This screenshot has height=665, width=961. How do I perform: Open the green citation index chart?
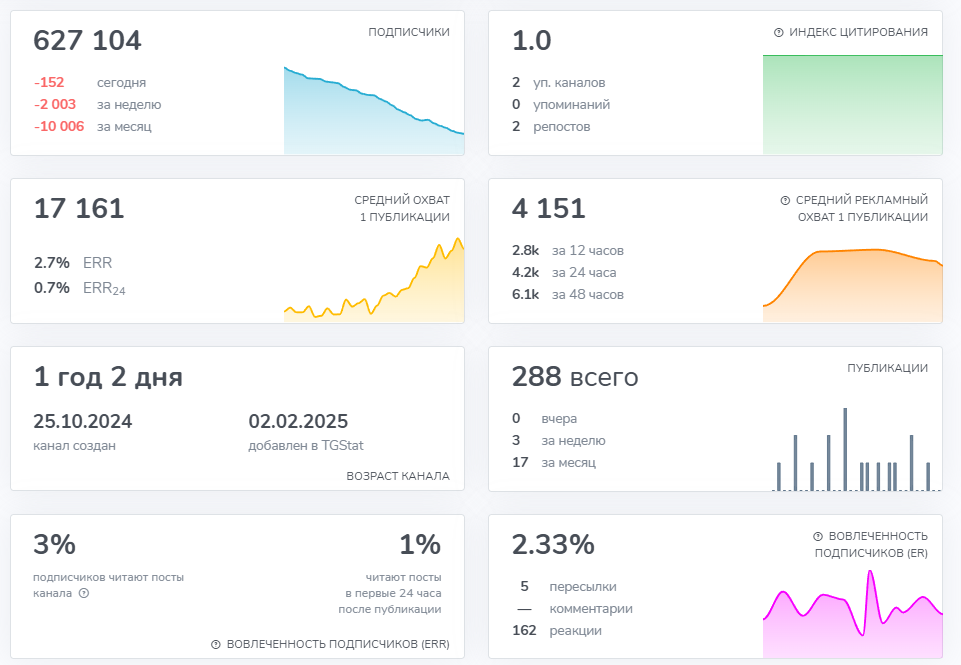click(x=853, y=104)
